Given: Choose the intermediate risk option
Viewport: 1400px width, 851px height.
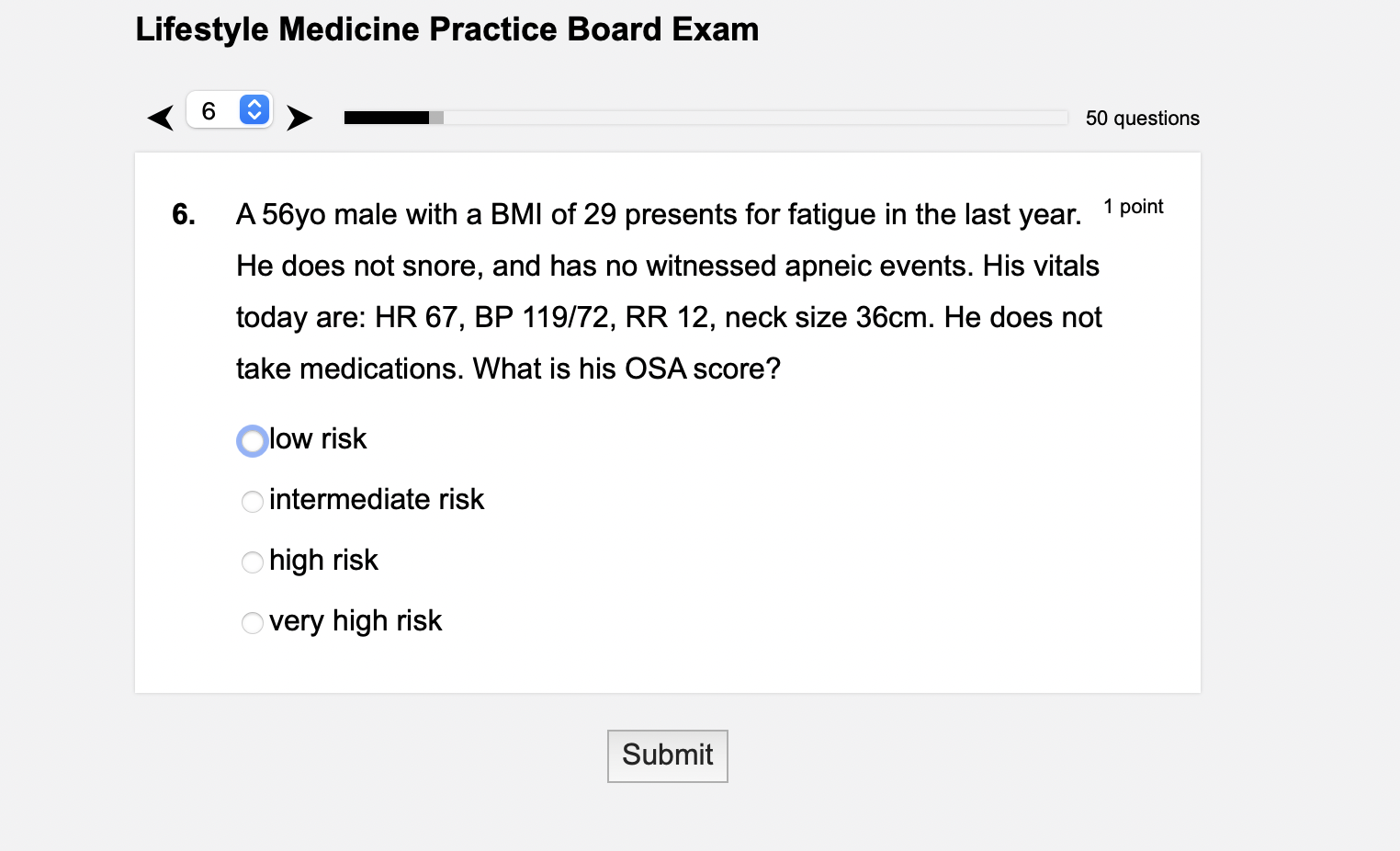Looking at the screenshot, I should [x=253, y=502].
